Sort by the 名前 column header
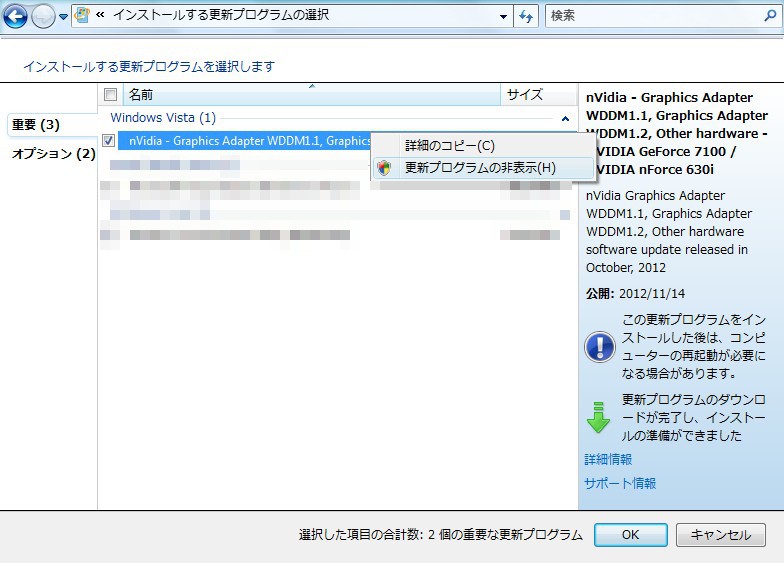This screenshot has height=563, width=784. pyautogui.click(x=312, y=94)
